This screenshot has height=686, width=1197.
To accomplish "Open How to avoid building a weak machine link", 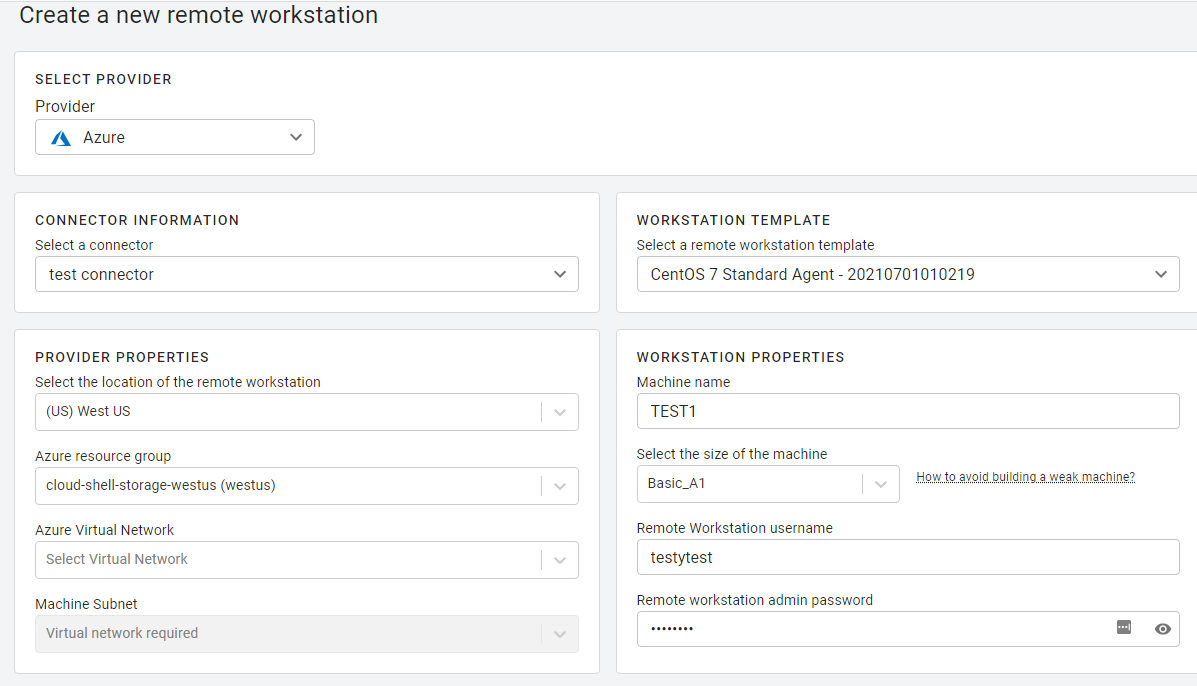I will 1025,477.
